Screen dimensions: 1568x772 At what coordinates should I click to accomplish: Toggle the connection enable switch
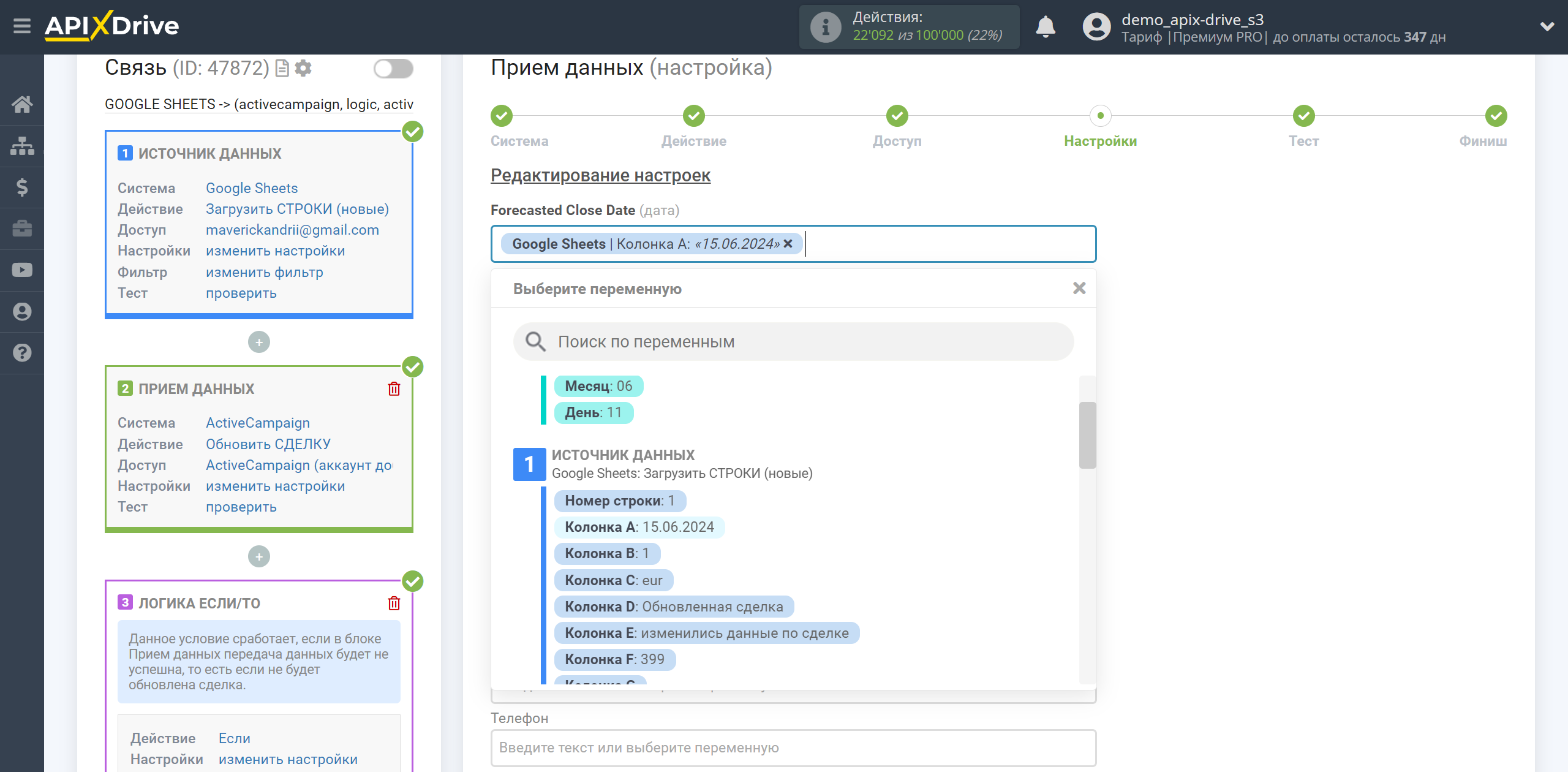393,69
